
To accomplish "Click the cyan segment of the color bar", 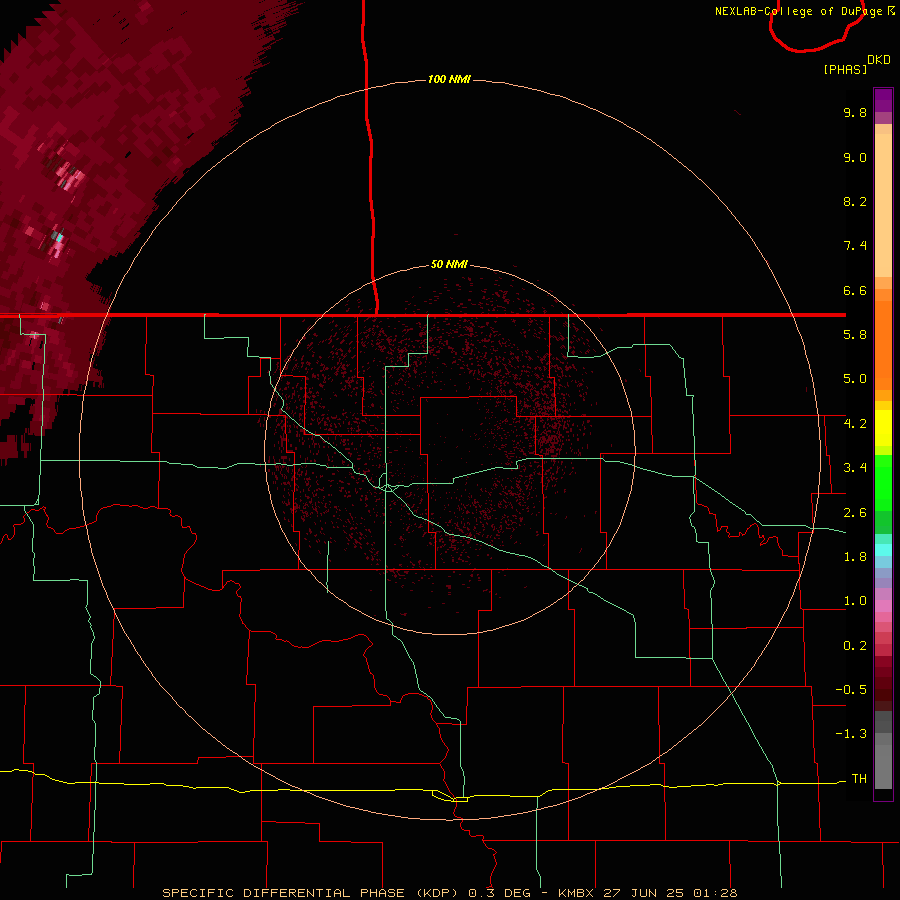I will click(883, 549).
